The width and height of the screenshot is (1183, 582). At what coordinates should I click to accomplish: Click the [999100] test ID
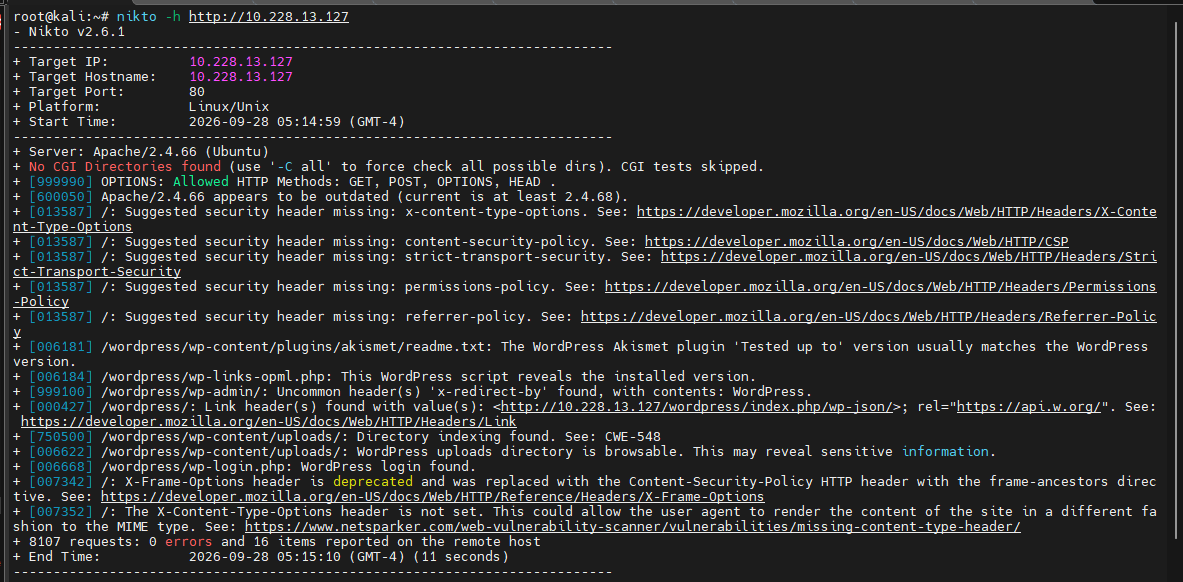click(60, 392)
